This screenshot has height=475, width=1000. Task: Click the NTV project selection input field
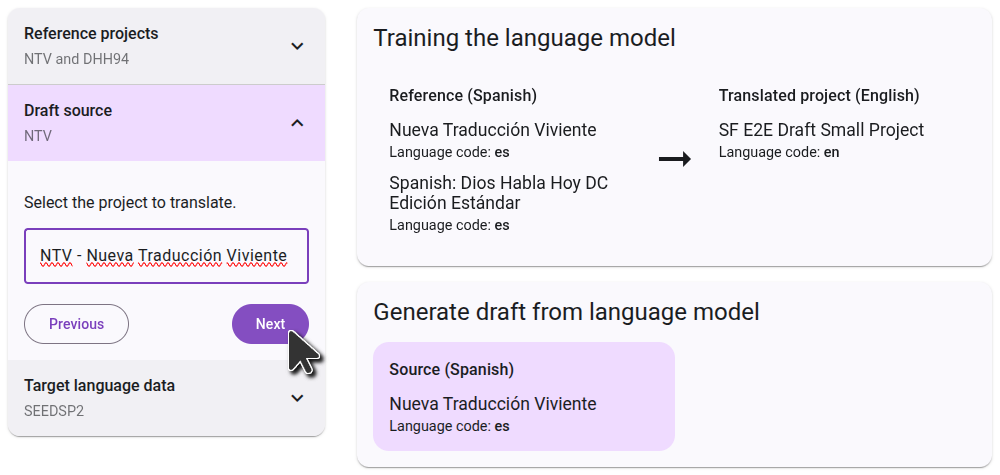pos(166,256)
